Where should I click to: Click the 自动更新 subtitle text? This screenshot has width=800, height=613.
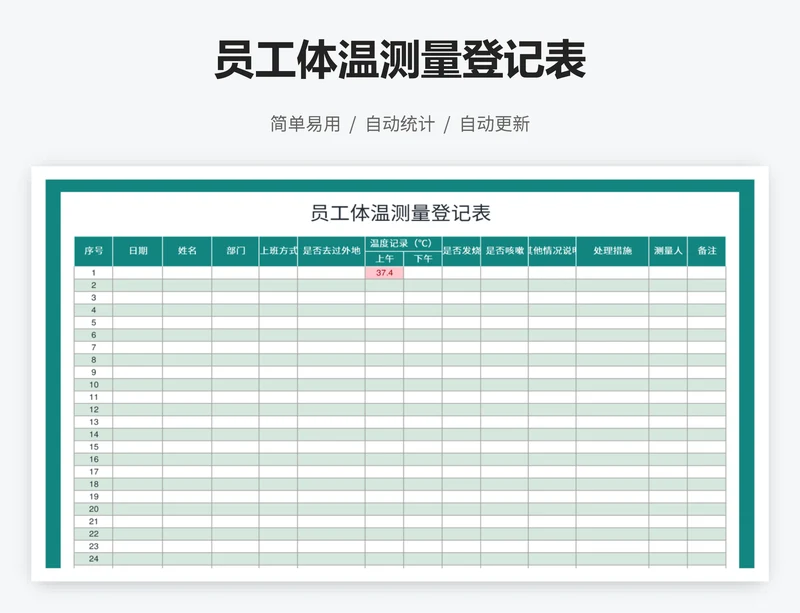pyautogui.click(x=495, y=124)
